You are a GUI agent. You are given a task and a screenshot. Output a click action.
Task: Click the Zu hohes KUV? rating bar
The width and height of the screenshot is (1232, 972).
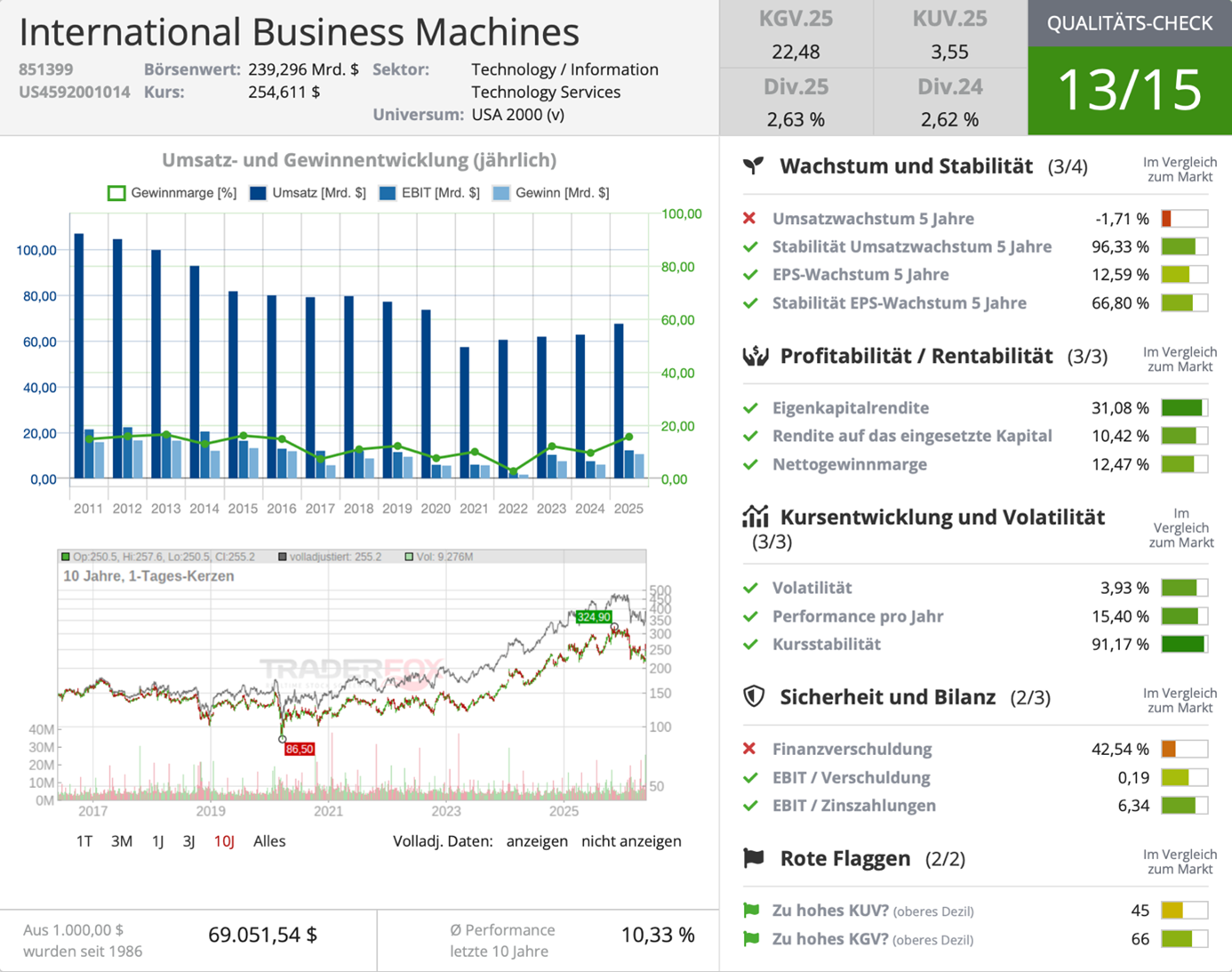1184,910
